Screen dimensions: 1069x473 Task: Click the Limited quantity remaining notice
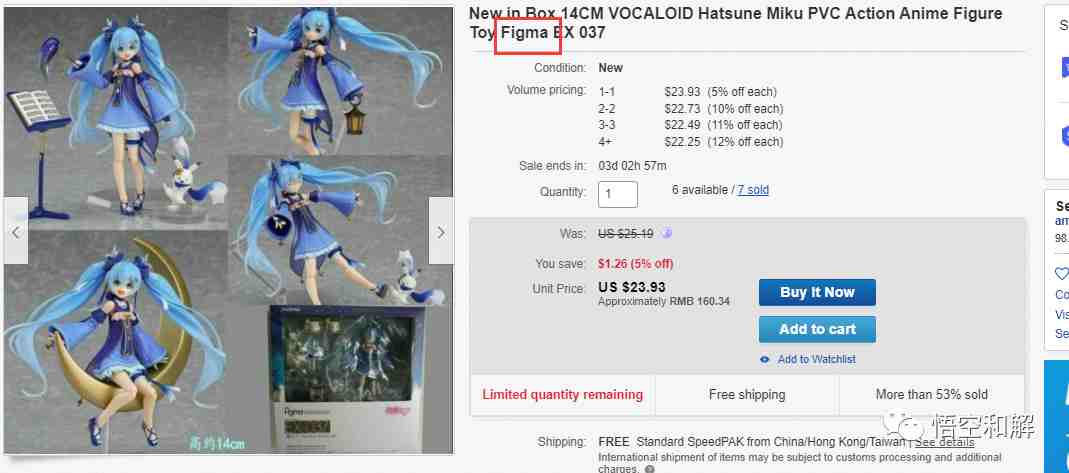(x=562, y=395)
